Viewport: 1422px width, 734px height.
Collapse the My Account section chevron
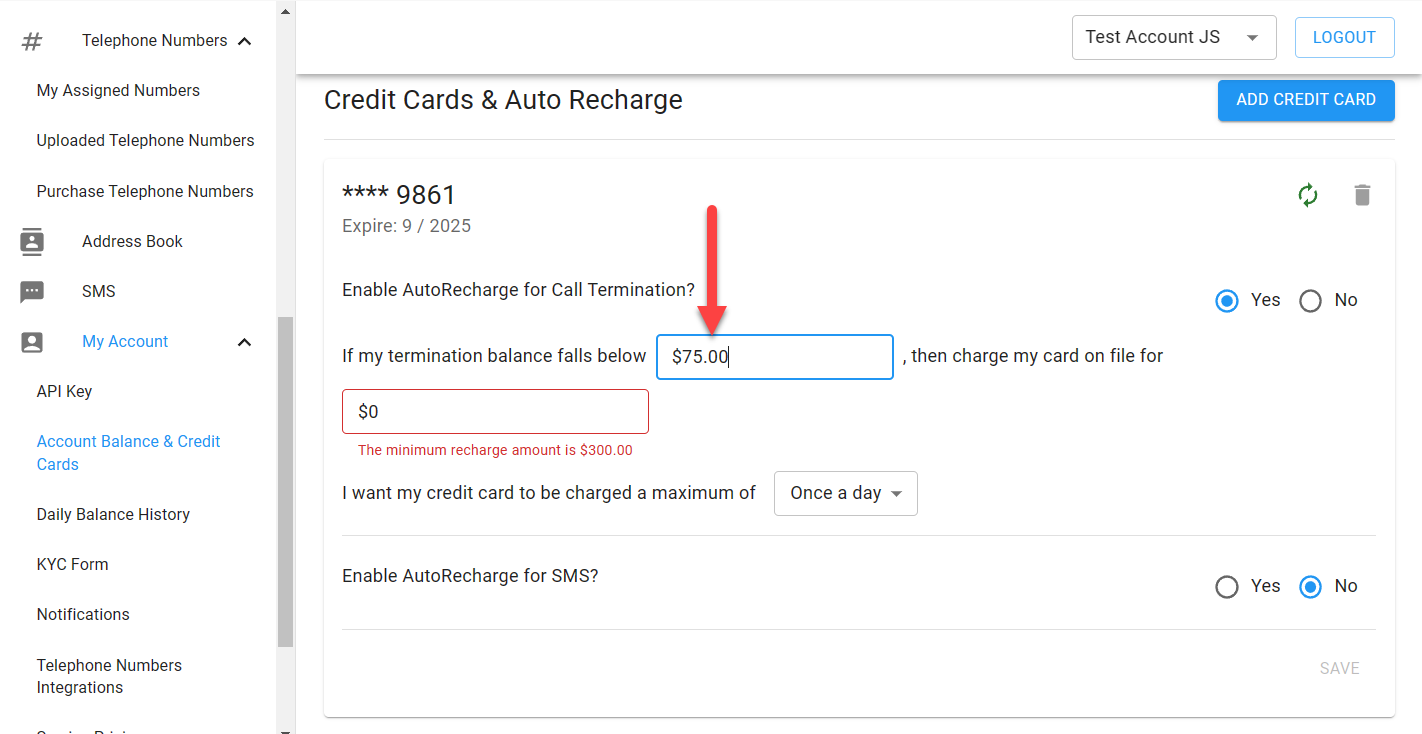pyautogui.click(x=244, y=342)
